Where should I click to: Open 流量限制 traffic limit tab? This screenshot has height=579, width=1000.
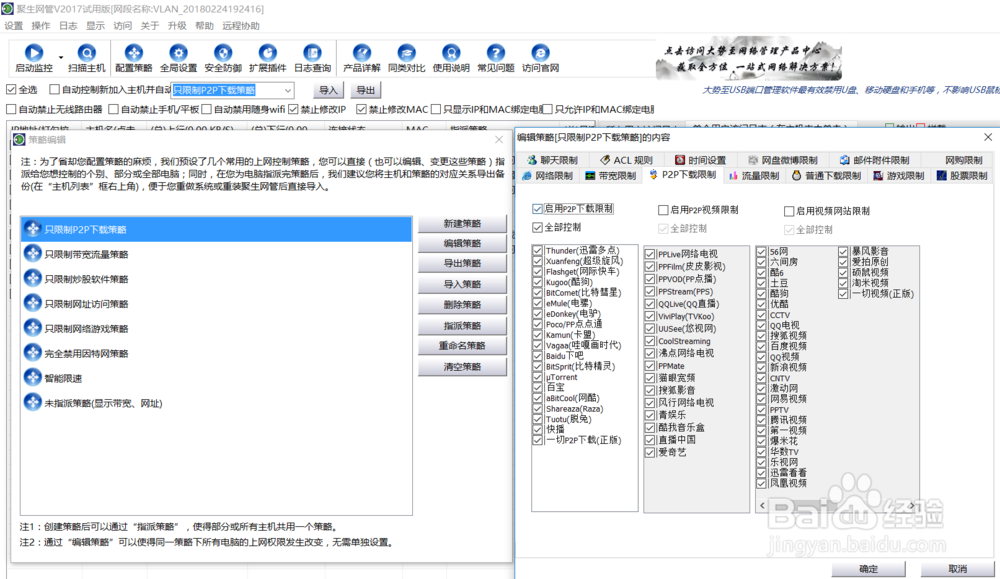coord(754,175)
